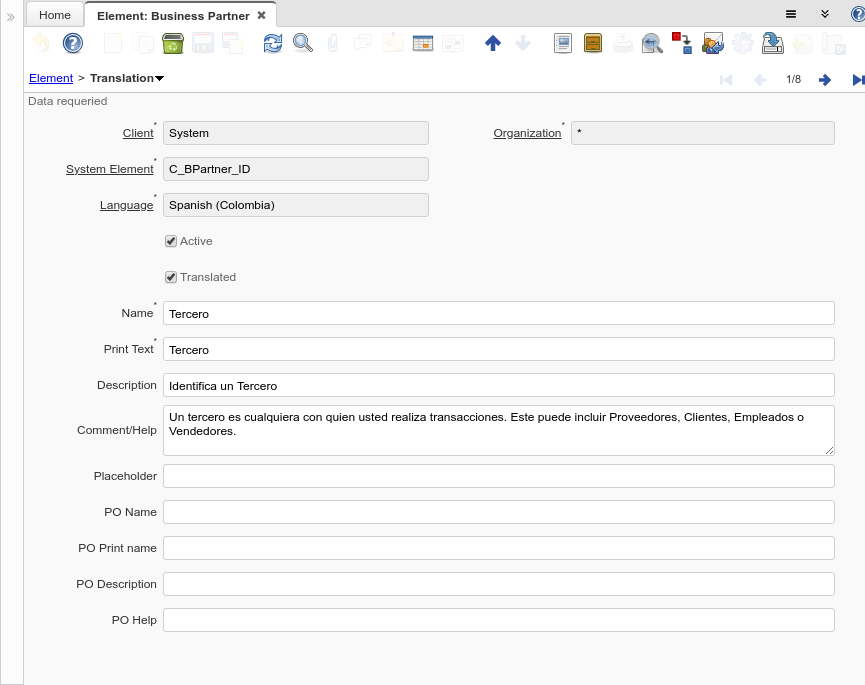865x685 pixels.
Task: Click the PO Name input field
Action: (x=499, y=512)
